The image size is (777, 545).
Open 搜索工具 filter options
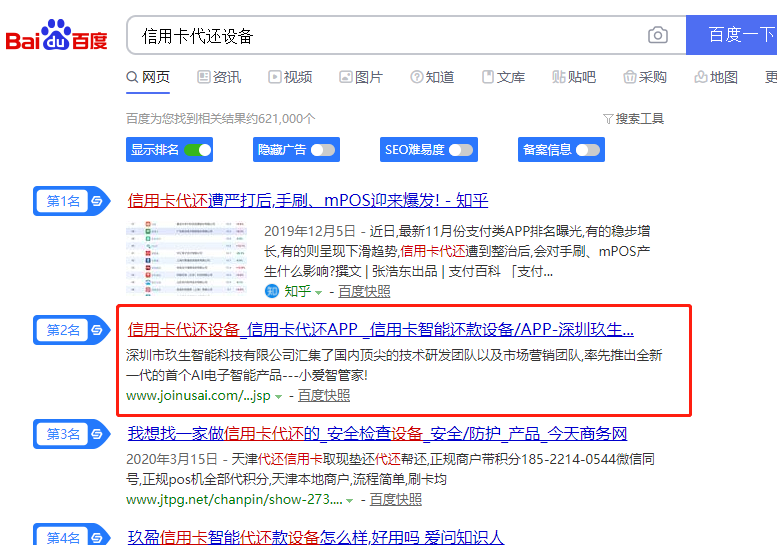634,119
